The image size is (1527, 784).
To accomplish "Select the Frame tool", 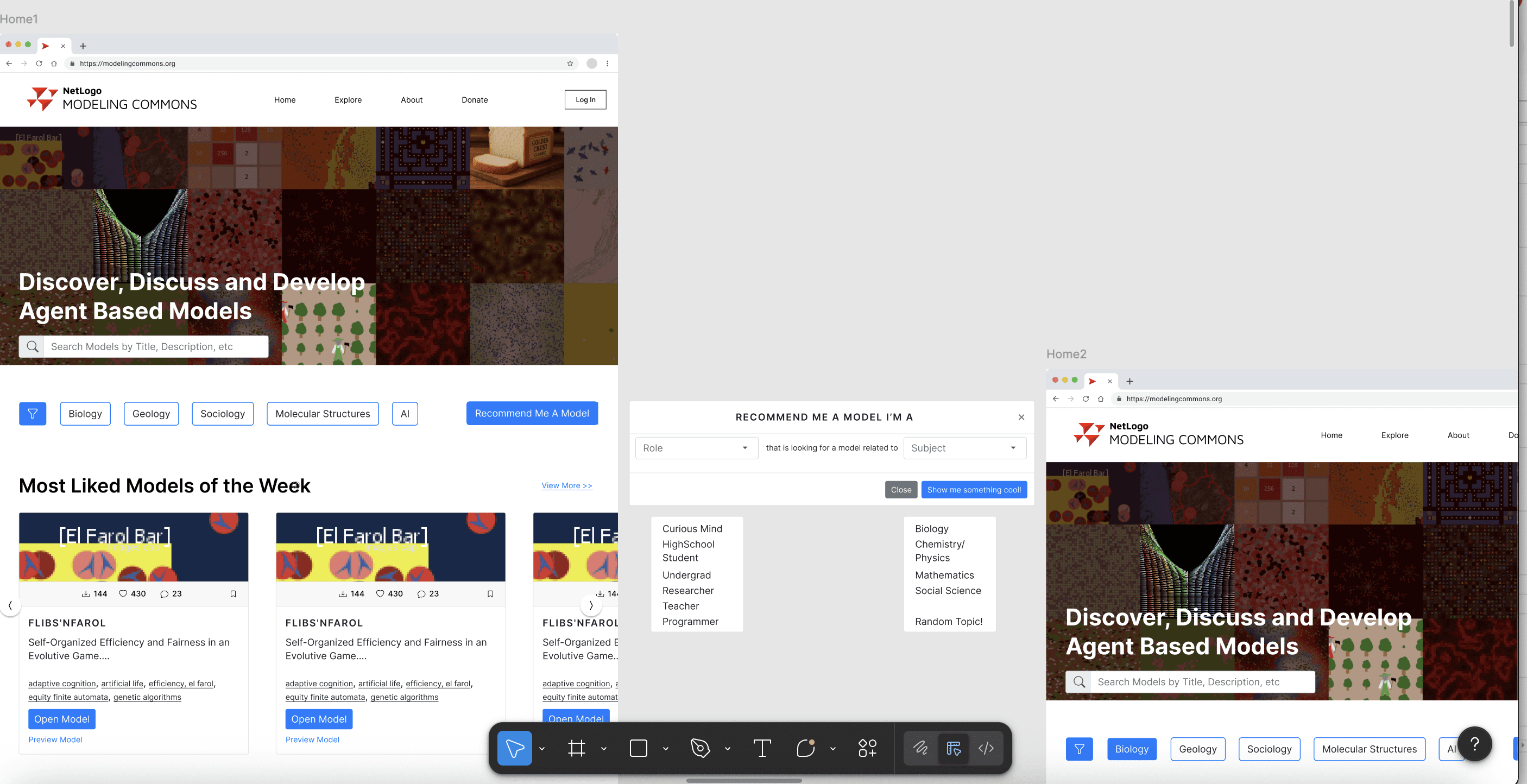I will [x=576, y=748].
